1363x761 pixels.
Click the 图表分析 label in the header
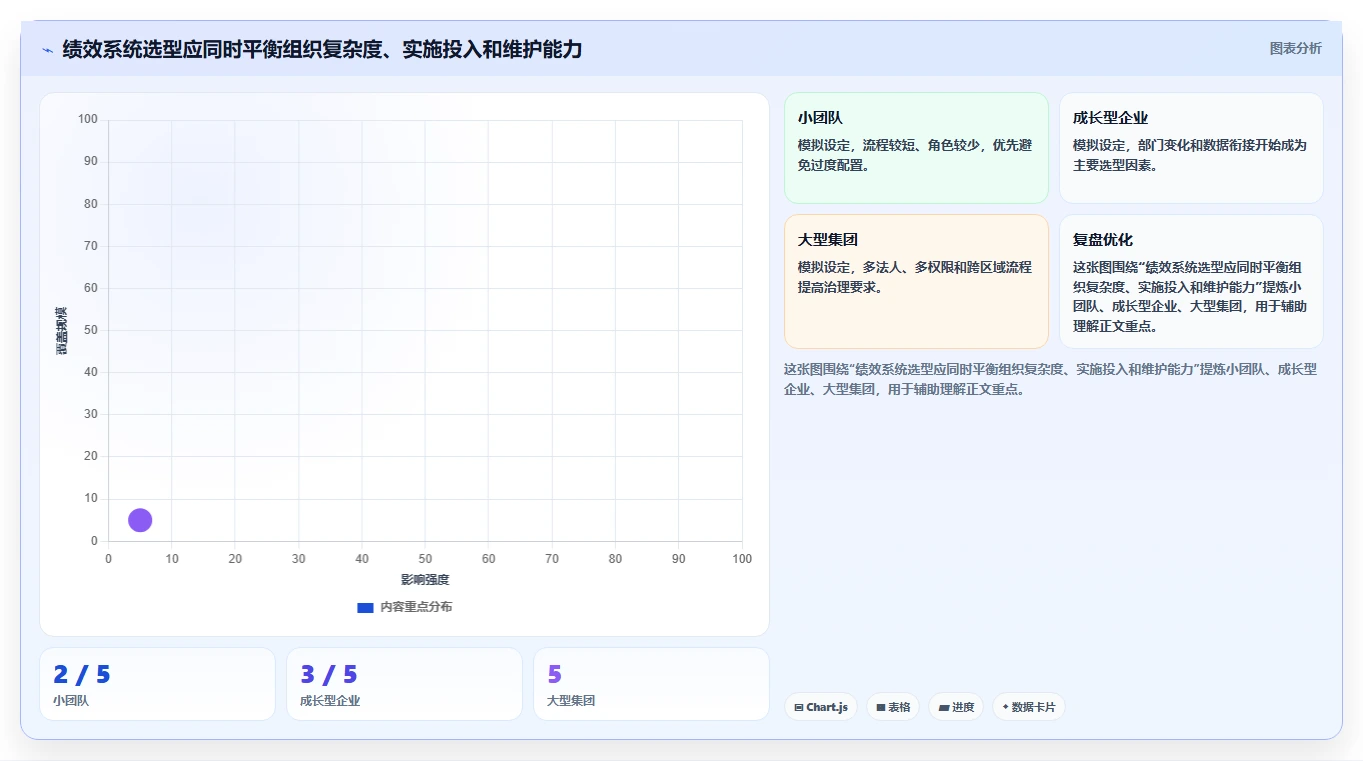point(1295,48)
